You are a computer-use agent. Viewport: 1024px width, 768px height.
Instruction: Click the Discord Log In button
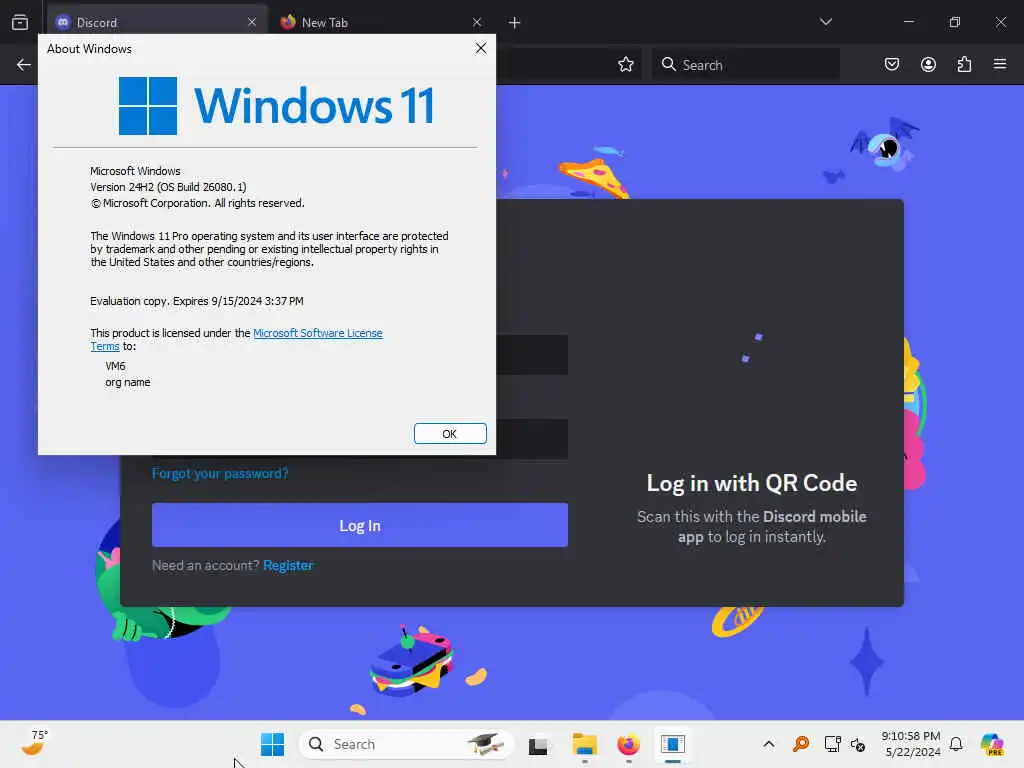tap(360, 525)
